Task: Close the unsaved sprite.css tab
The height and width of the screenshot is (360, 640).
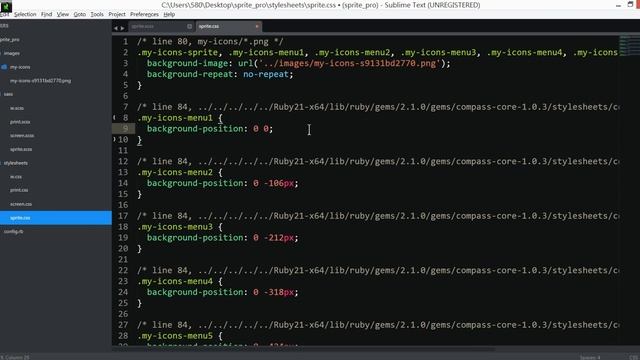Action: [x=257, y=26]
